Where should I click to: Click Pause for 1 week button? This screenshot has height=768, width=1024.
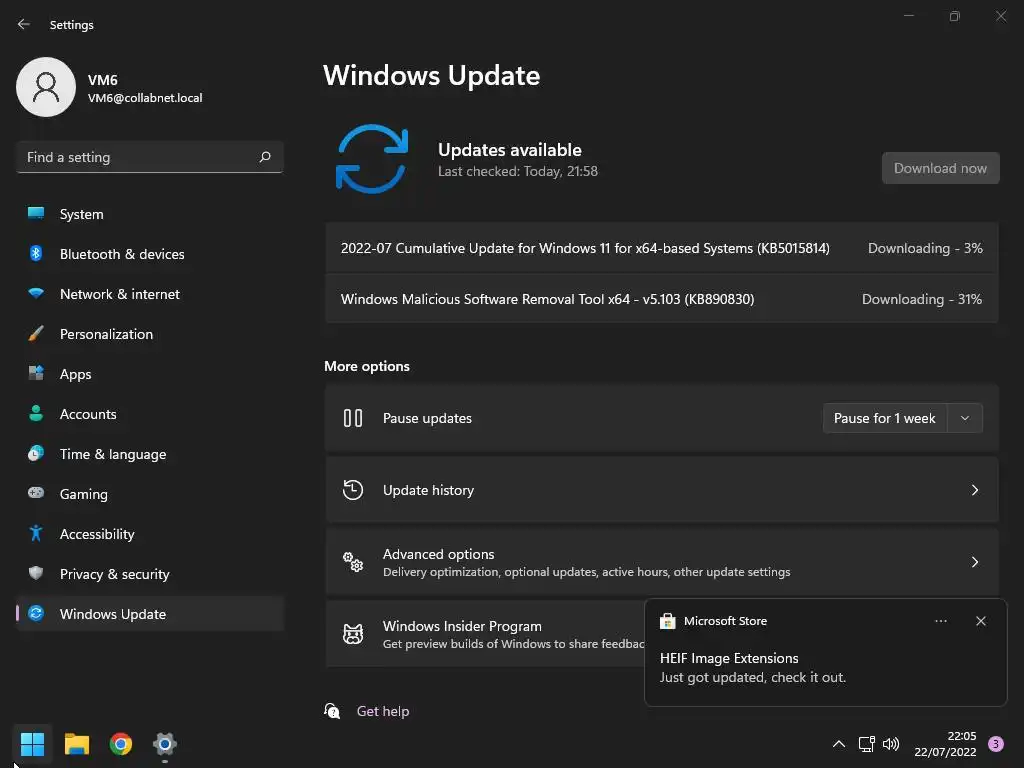884,418
